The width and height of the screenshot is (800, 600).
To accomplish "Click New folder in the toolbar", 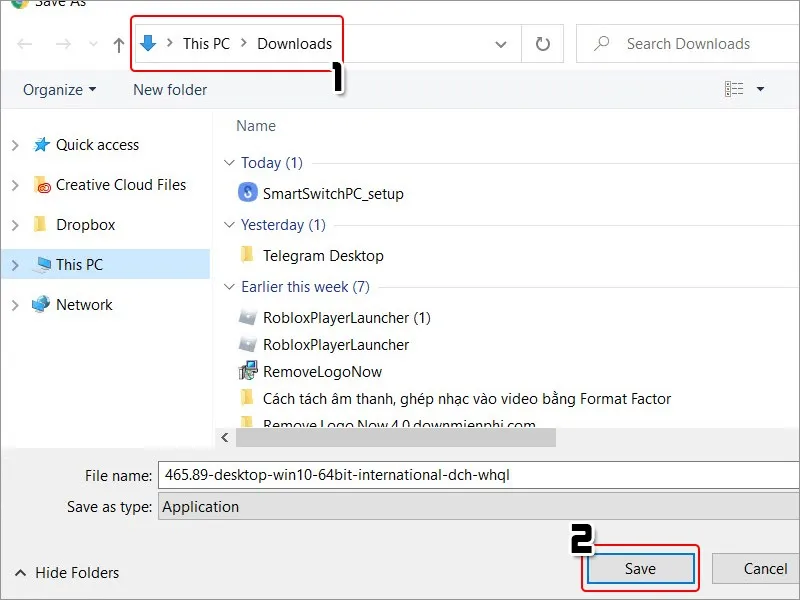I will pyautogui.click(x=170, y=90).
